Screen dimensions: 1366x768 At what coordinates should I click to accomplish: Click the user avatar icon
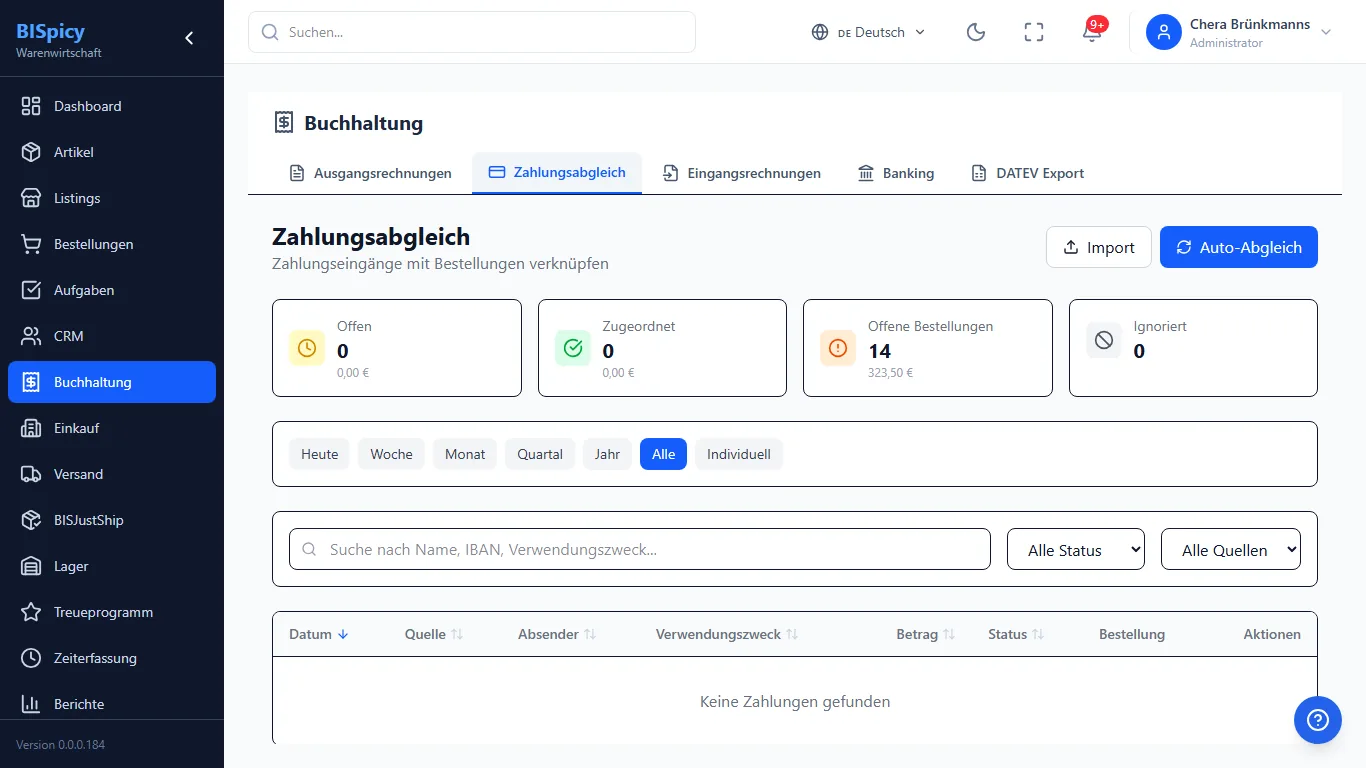click(1164, 32)
